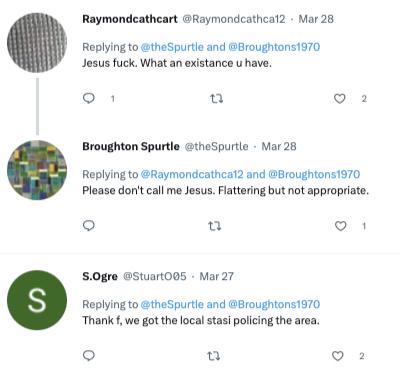
Task: Open the Raymondcathcart display name
Action: point(130,19)
